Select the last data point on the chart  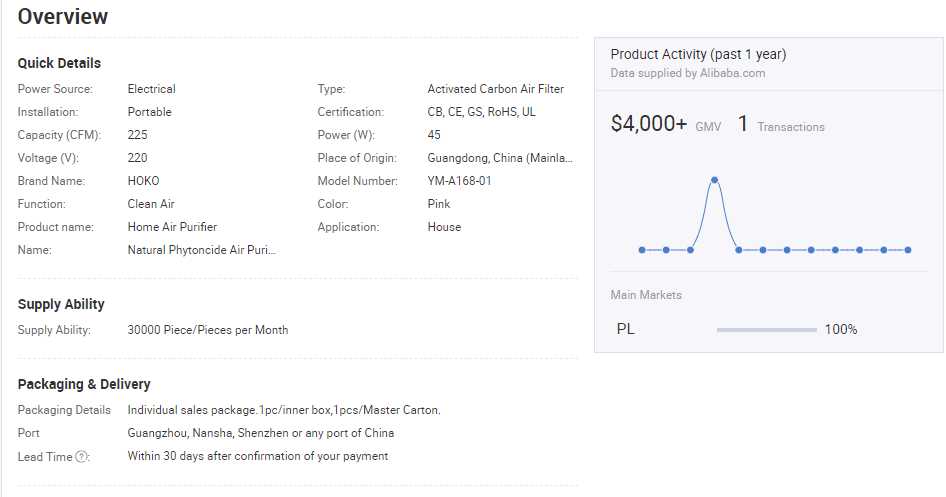[x=908, y=250]
